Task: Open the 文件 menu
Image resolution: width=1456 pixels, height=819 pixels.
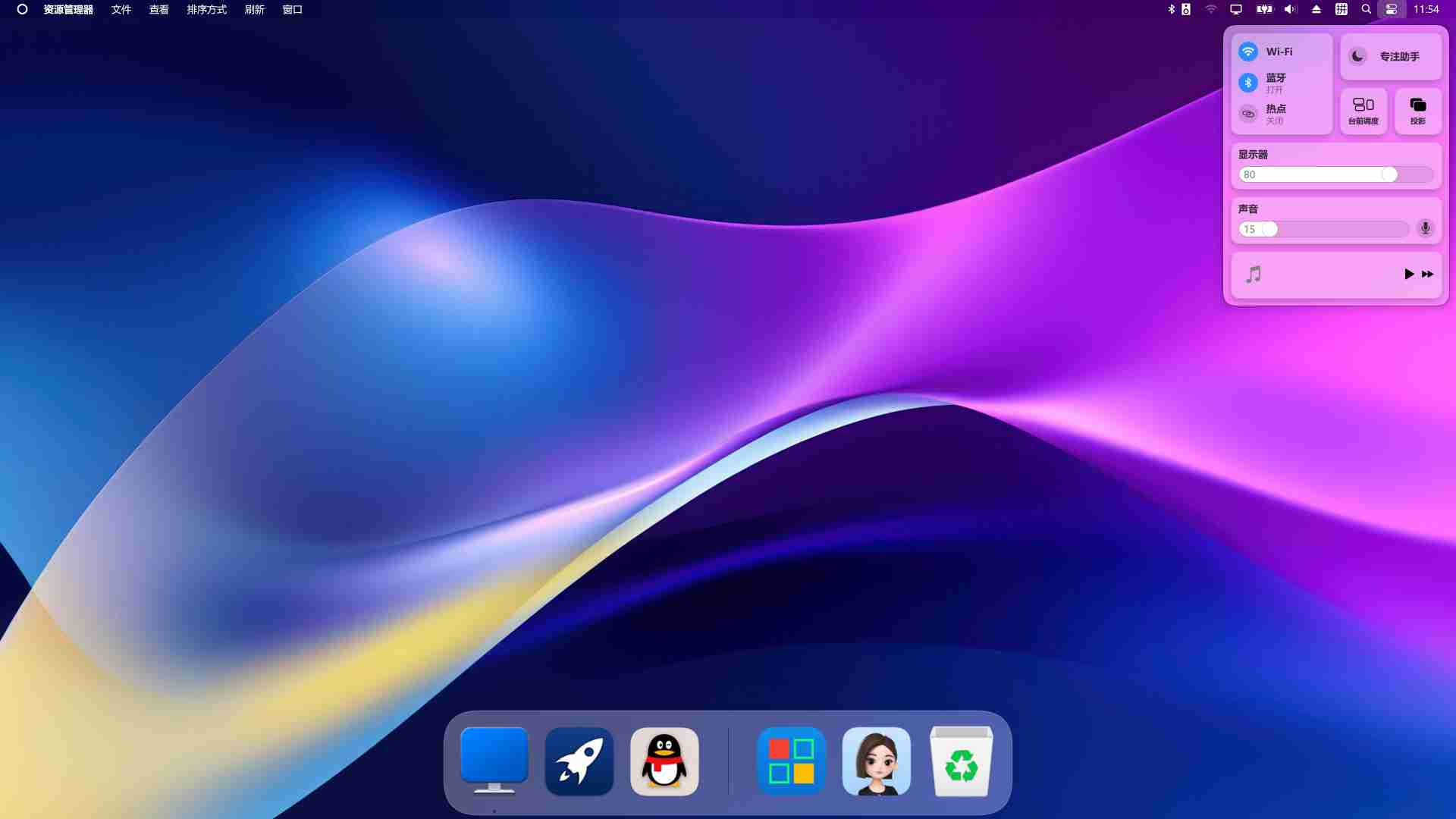Action: (x=120, y=10)
